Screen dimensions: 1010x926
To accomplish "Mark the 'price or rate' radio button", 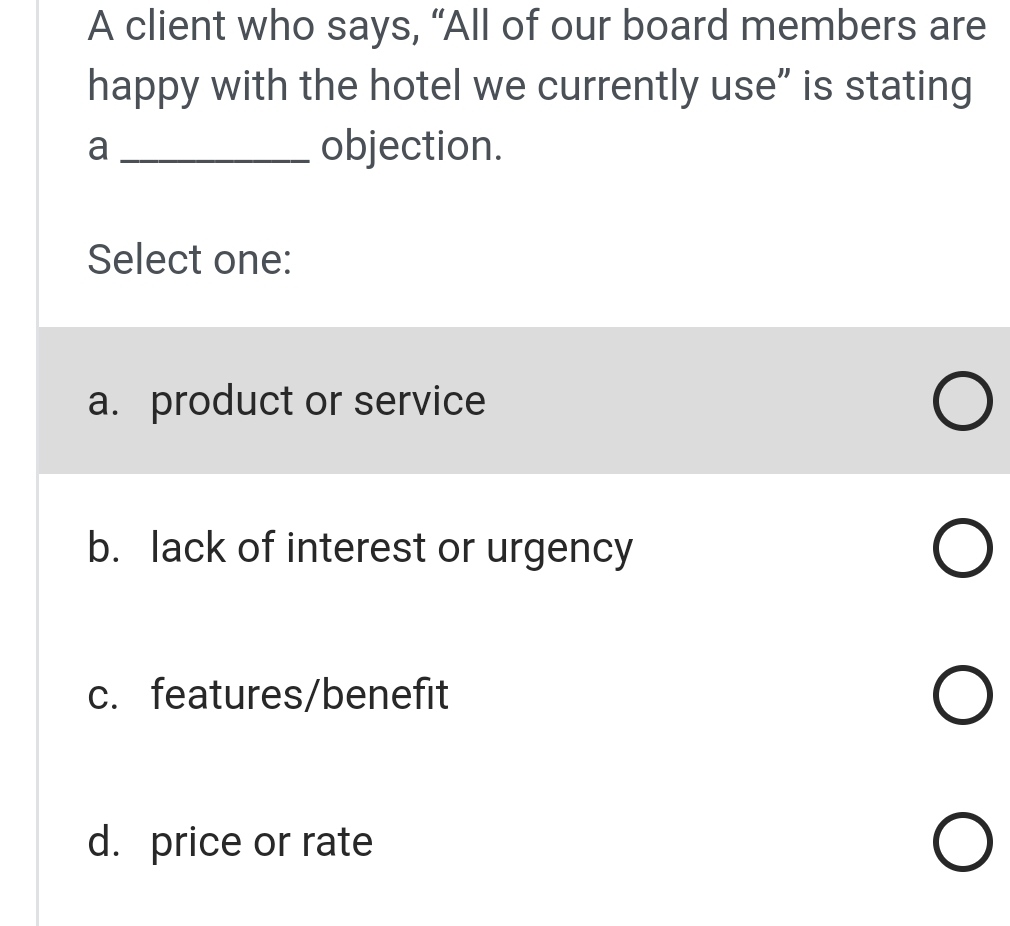I will pyautogui.click(x=963, y=843).
